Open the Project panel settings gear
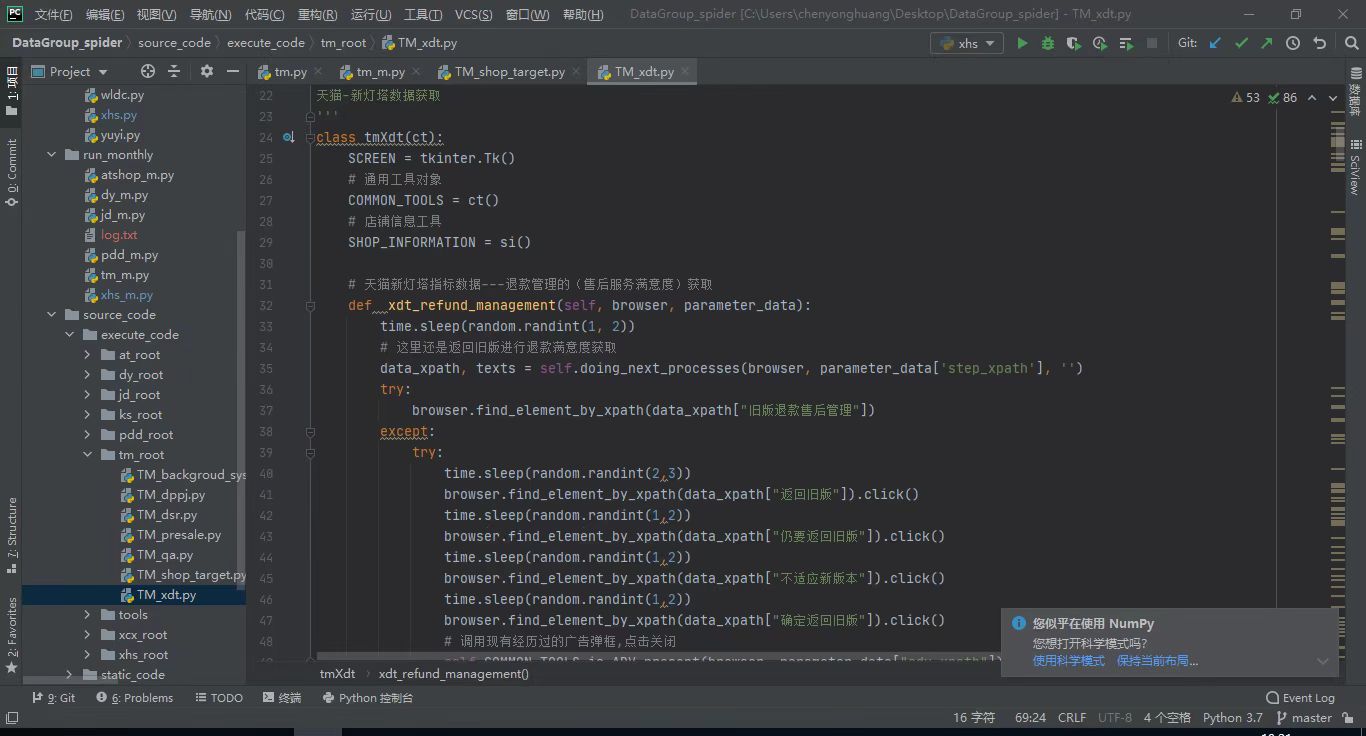 click(207, 71)
